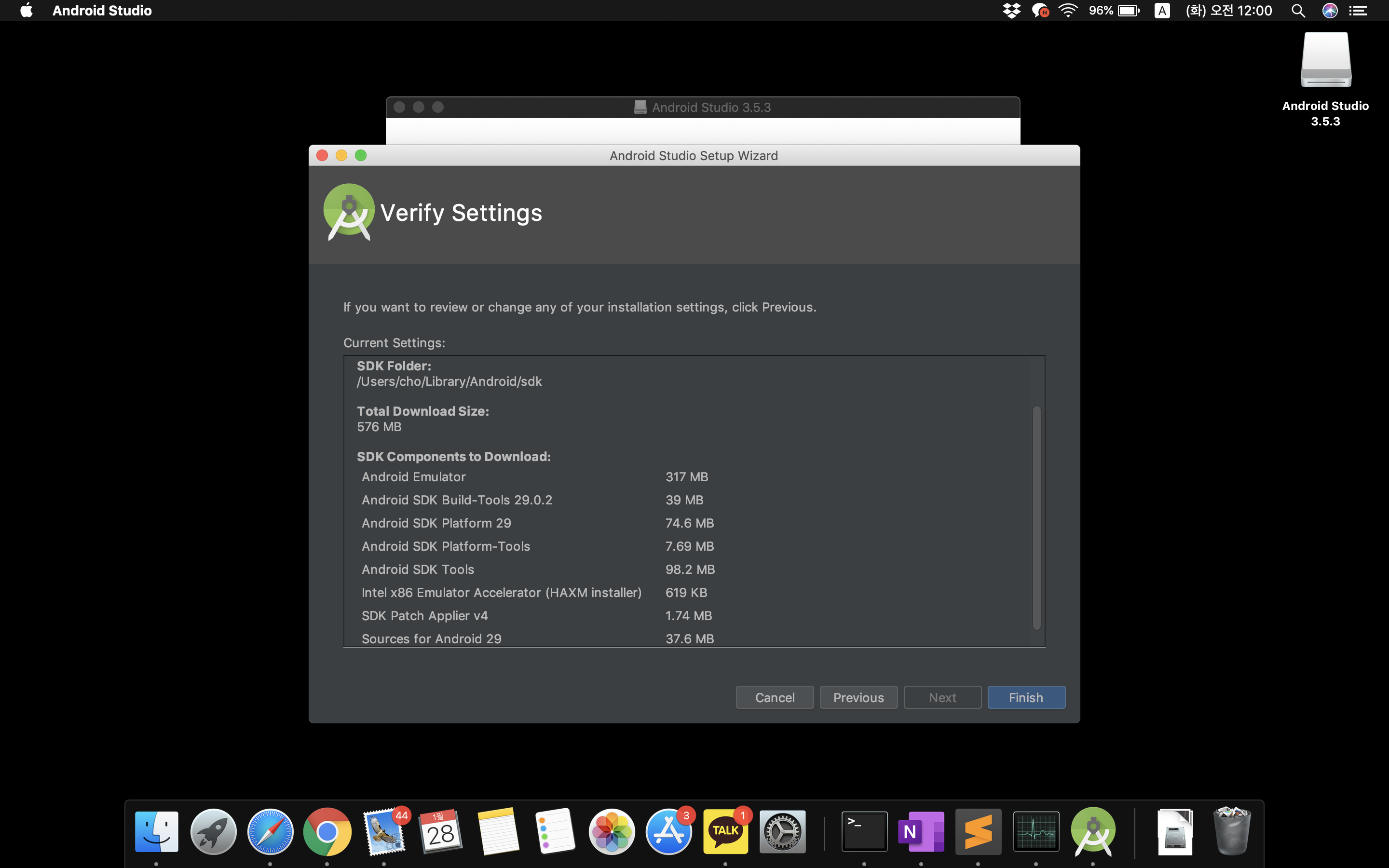This screenshot has height=868, width=1389.
Task: Open Spotlight search magnifier icon
Action: click(x=1298, y=10)
